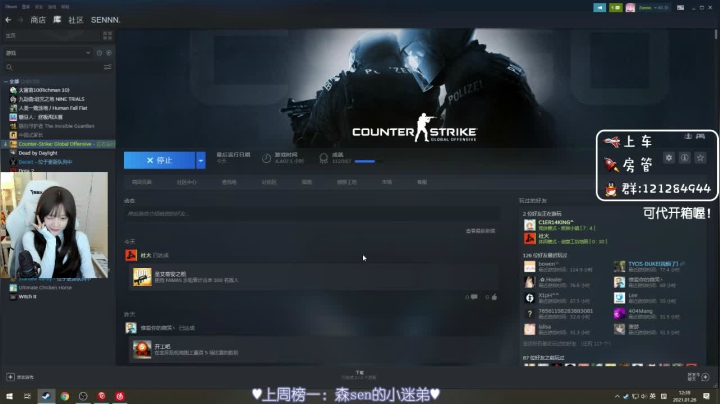Screen dimensions: 720x404
Task: Open the 社区 community tab
Action: [x=76, y=20]
